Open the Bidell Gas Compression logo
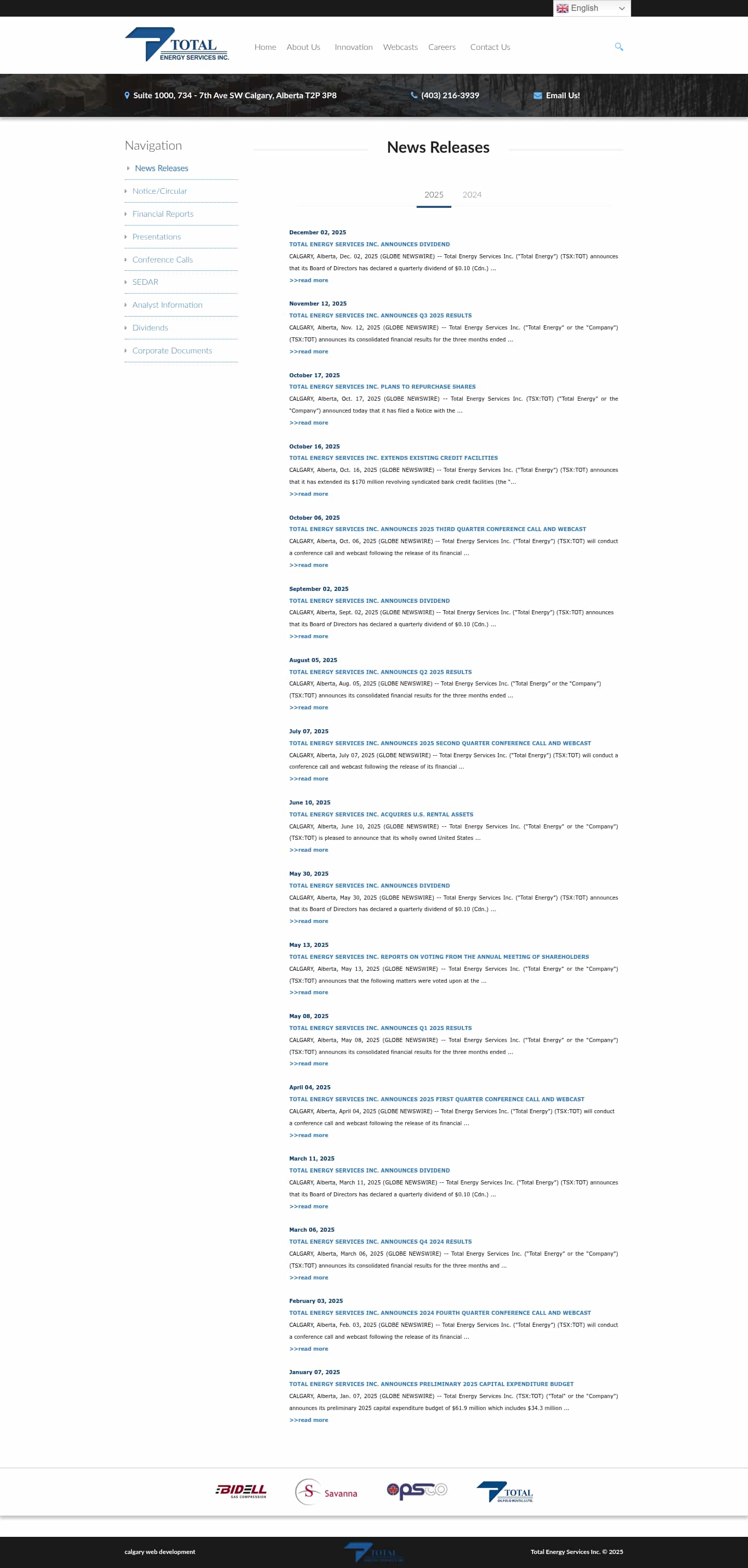This screenshot has height=1568, width=748. 242,1491
